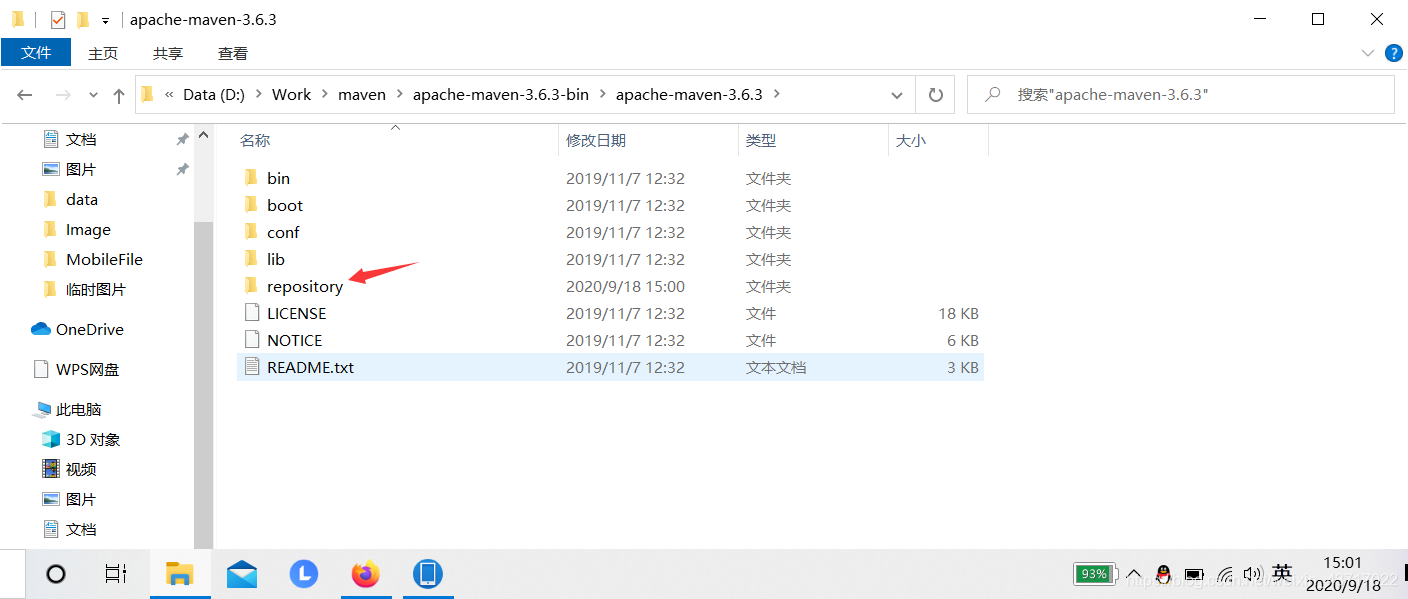Click the 18 KB size of LICENSE
The image size is (1408, 599).
click(958, 313)
